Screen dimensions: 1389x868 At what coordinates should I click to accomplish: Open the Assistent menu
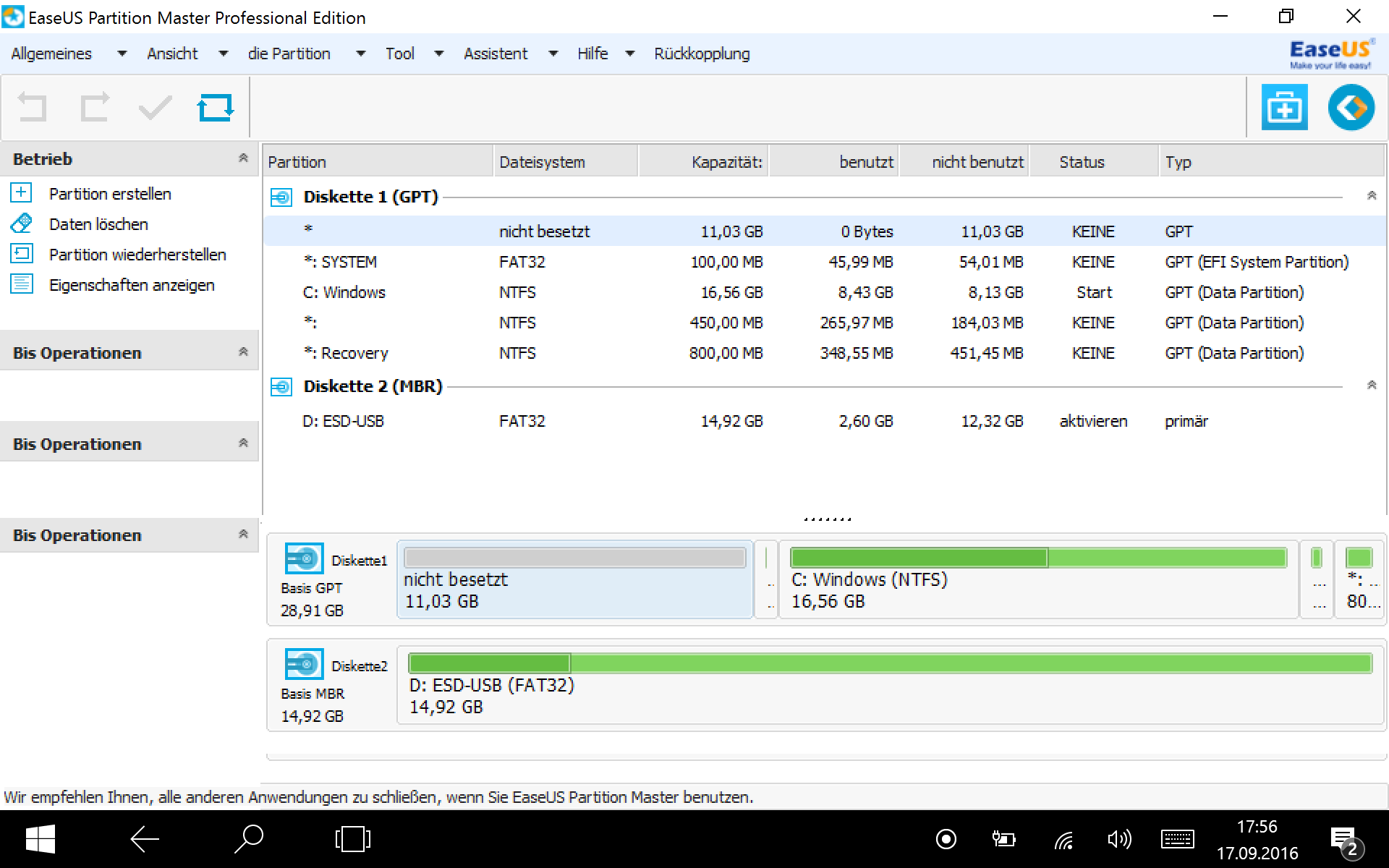[496, 54]
